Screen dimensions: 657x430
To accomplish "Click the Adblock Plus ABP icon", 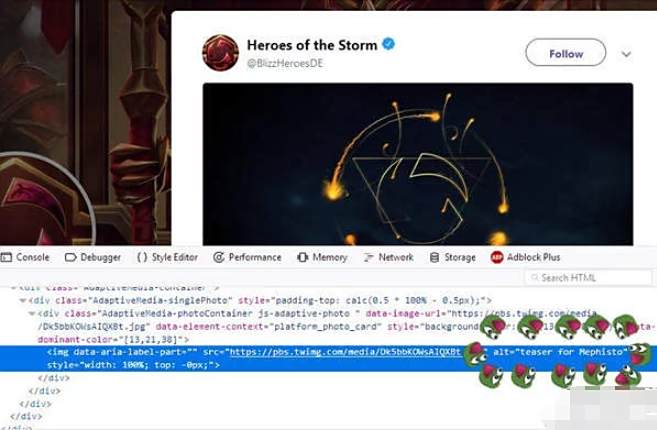I will point(497,257).
